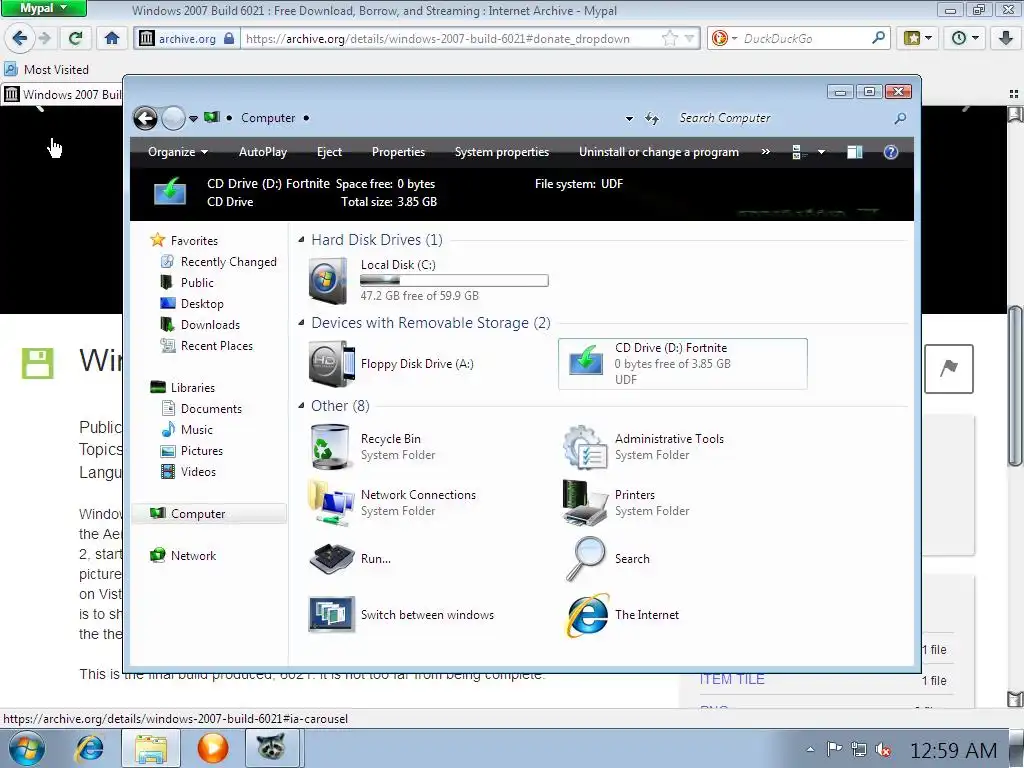The width and height of the screenshot is (1024, 768).
Task: Click the Explorer back arrow button
Action: coord(145,118)
